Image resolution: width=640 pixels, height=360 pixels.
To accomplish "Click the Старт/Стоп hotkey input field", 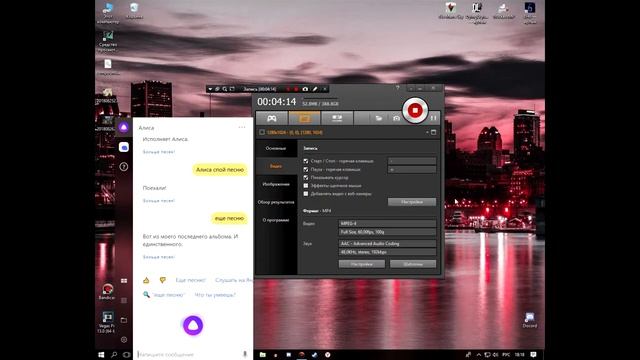I will click(412, 161).
